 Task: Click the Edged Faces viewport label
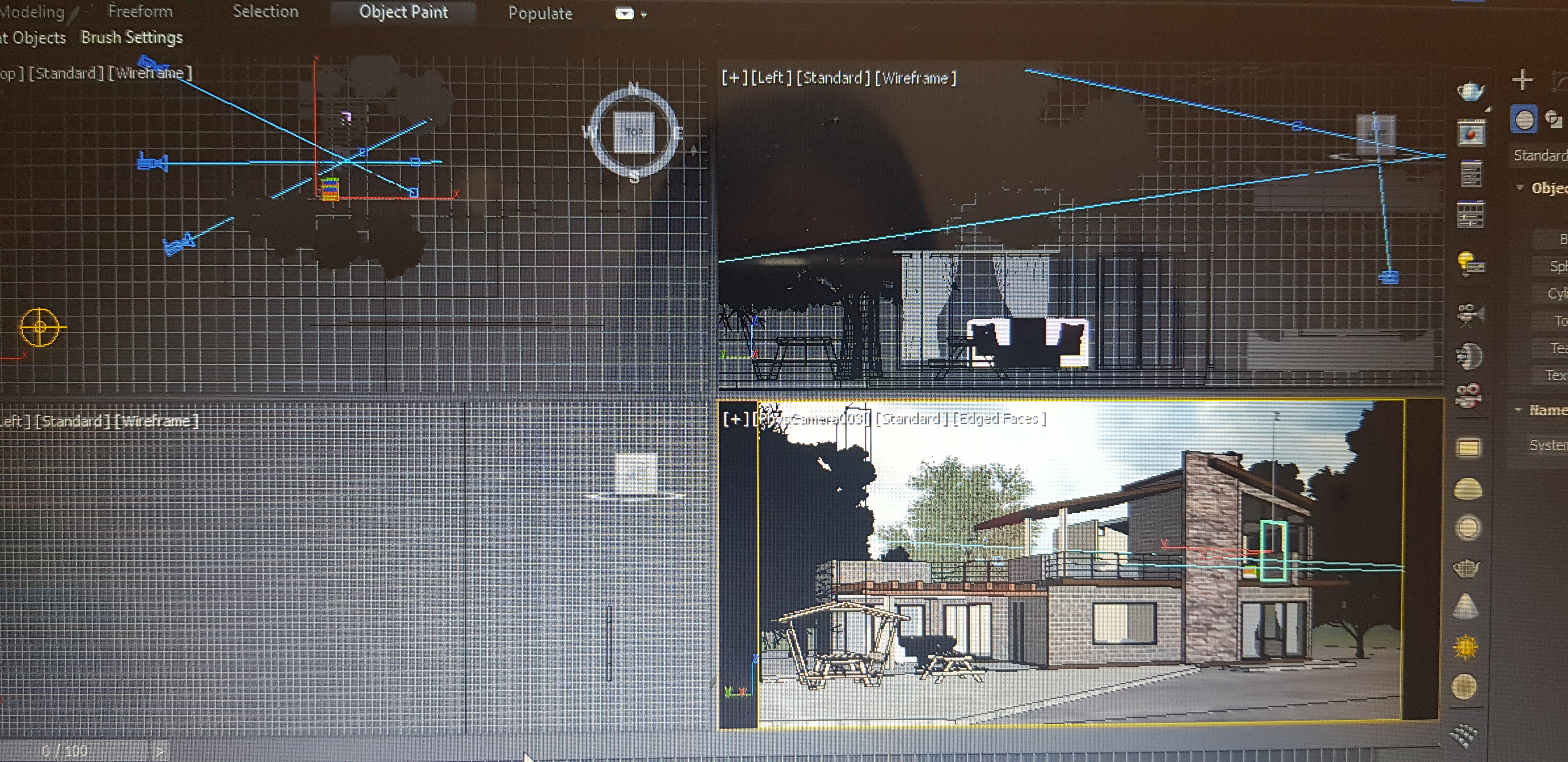pyautogui.click(x=999, y=419)
